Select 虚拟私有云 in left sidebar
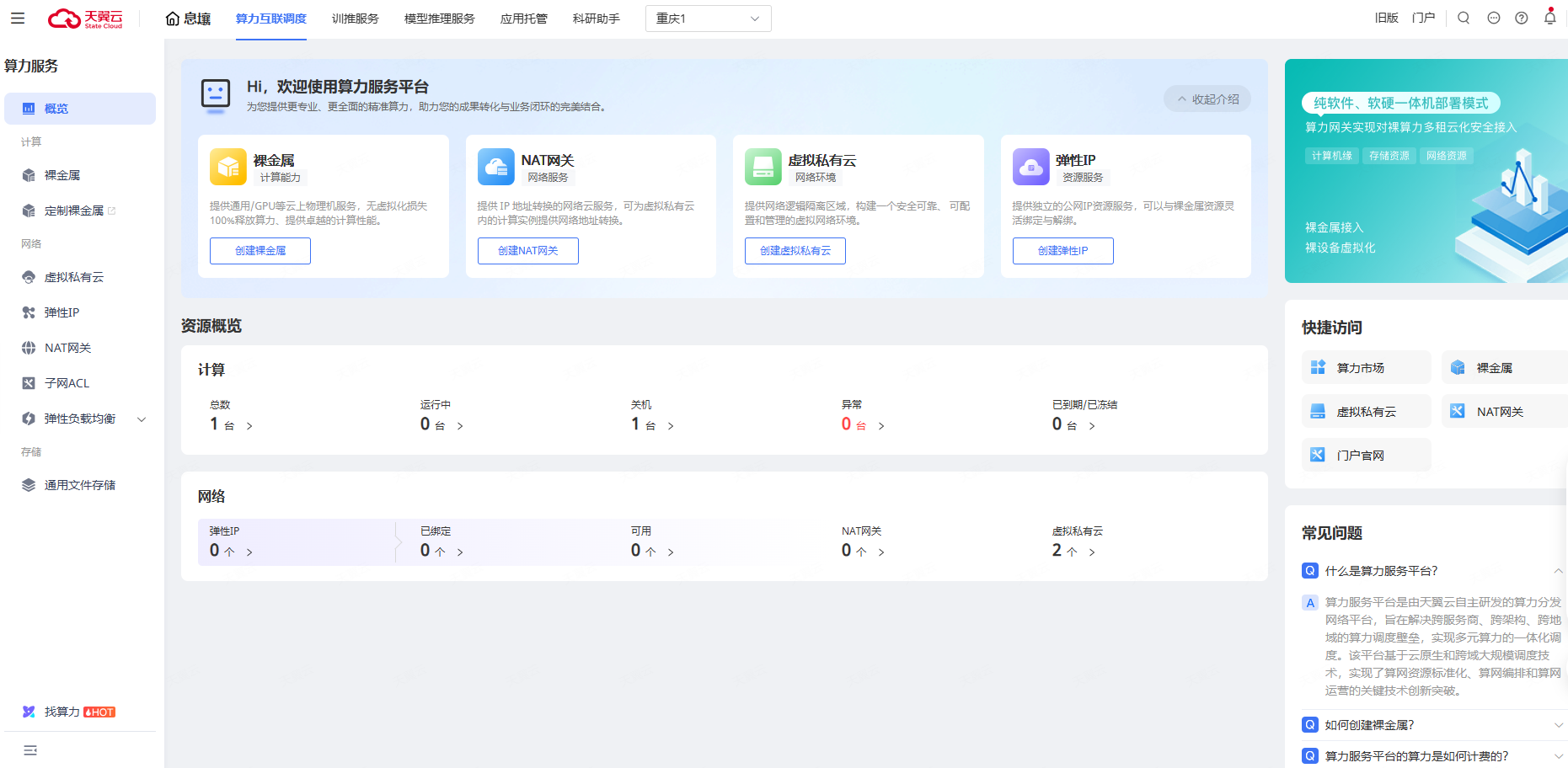Viewport: 1568px width, 768px height. pyautogui.click(x=74, y=277)
